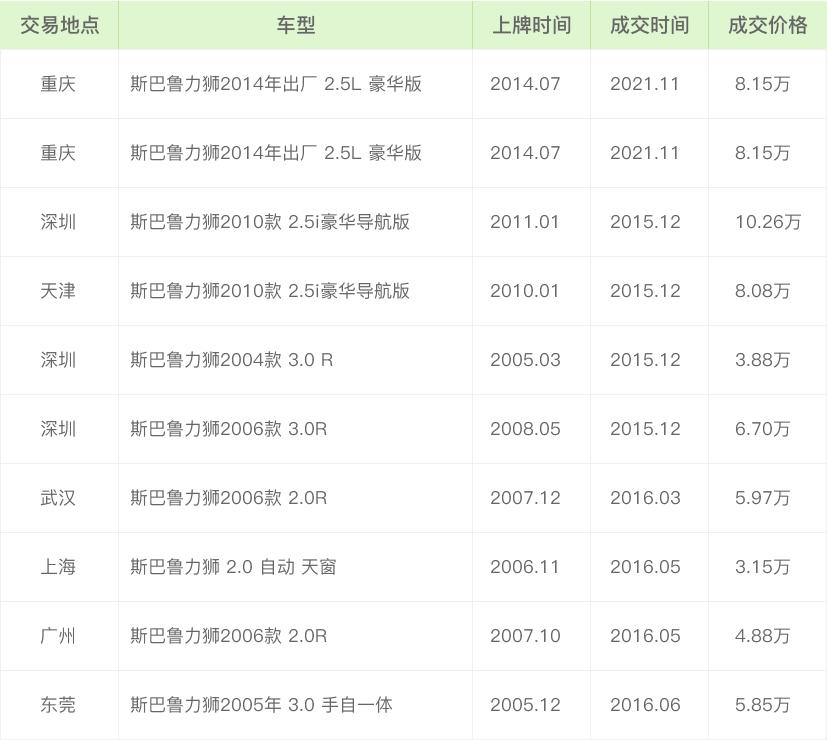The height and width of the screenshot is (740, 827).
Task: Select the 2010款 2.5i豪华导航版 model in the 2011.01 row
Action: [270, 222]
